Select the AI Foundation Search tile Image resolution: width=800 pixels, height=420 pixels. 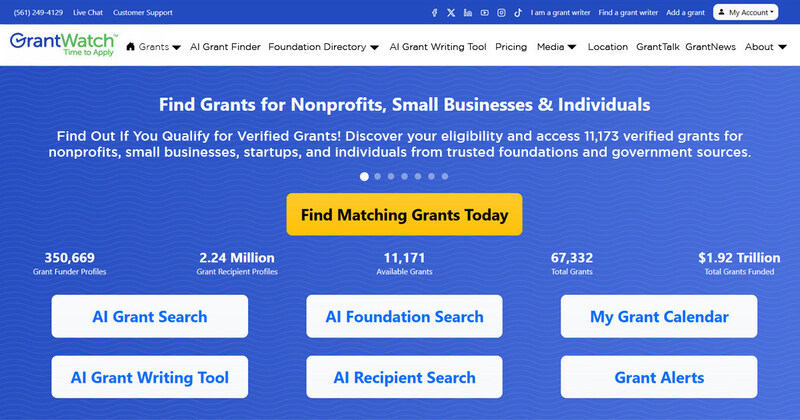point(404,317)
